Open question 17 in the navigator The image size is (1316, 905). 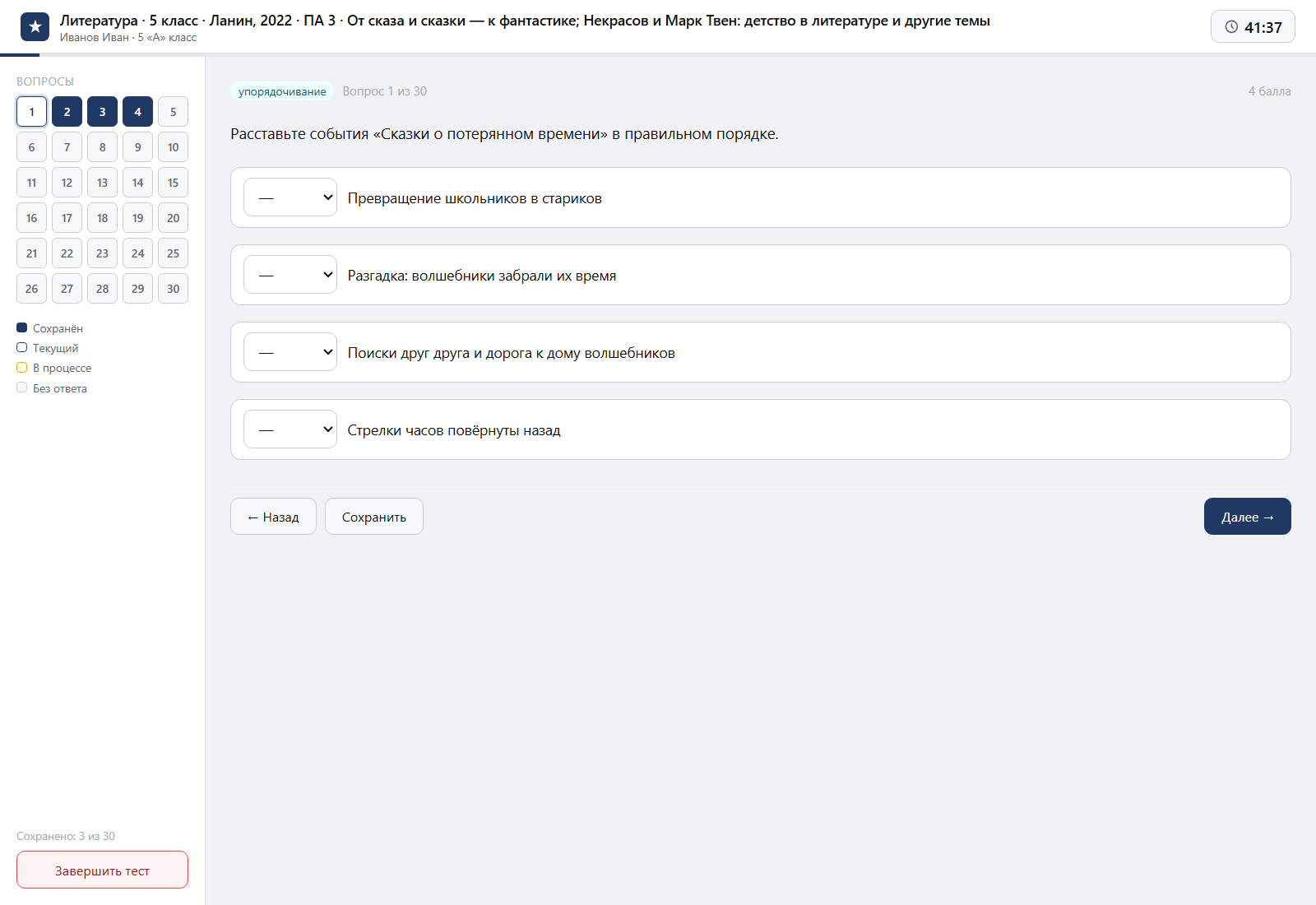coord(67,218)
